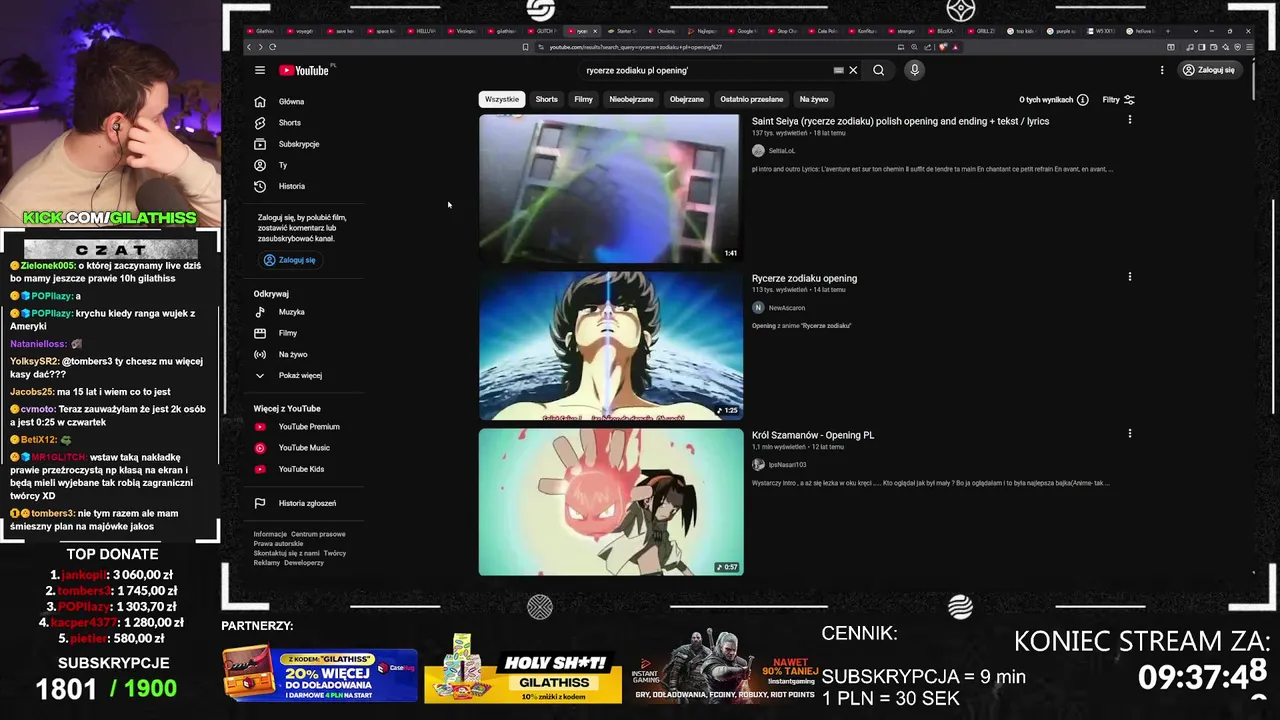Screen dimensions: 1280x720
Task: Select the Filmy filter chip
Action: [584, 99]
